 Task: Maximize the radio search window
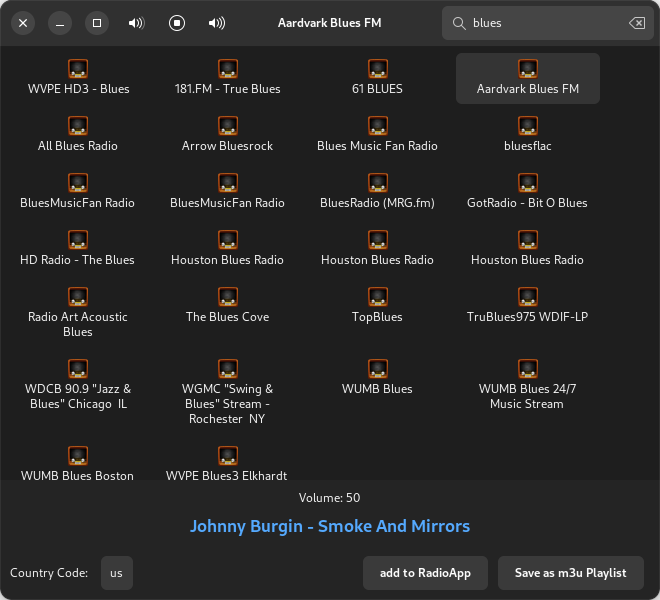pyautogui.click(x=97, y=23)
